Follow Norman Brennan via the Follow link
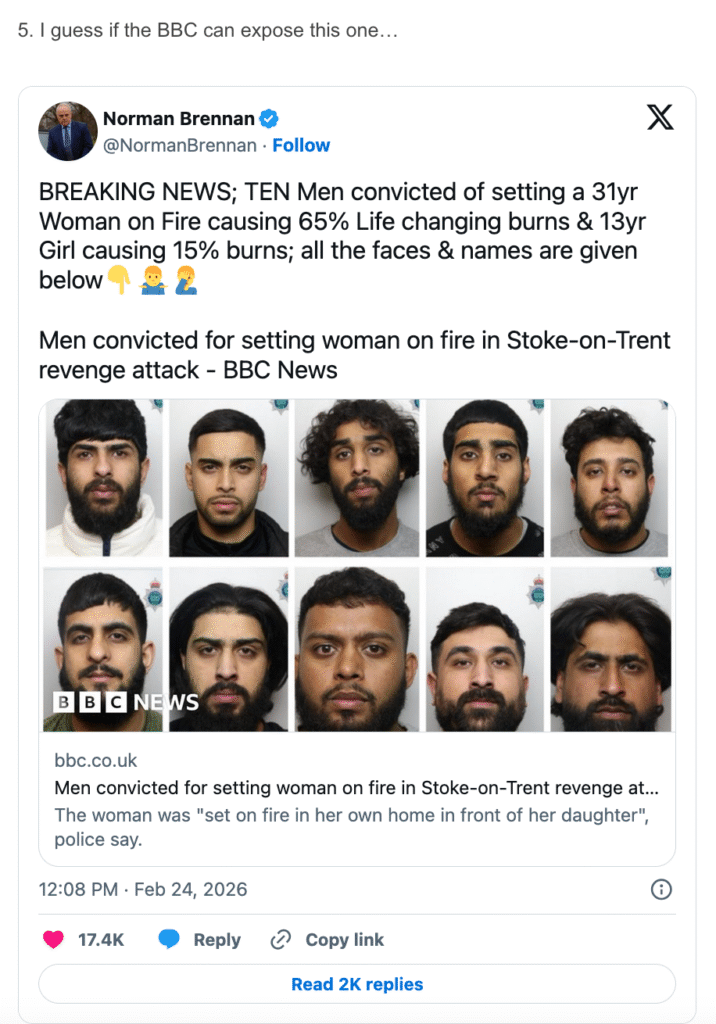Screen dimensions: 716x1024 [x=301, y=145]
